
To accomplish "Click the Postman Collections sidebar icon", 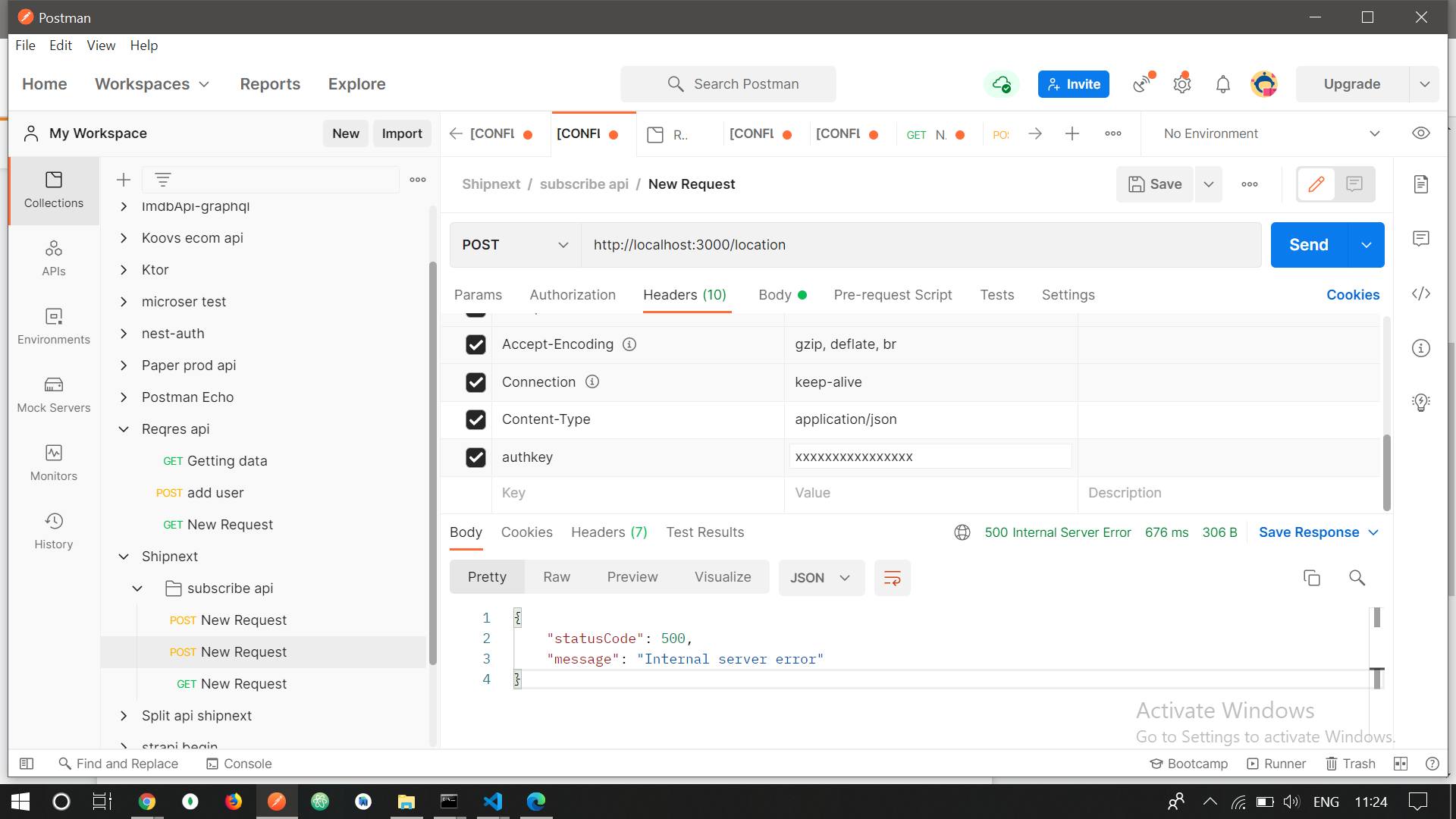I will pyautogui.click(x=52, y=189).
